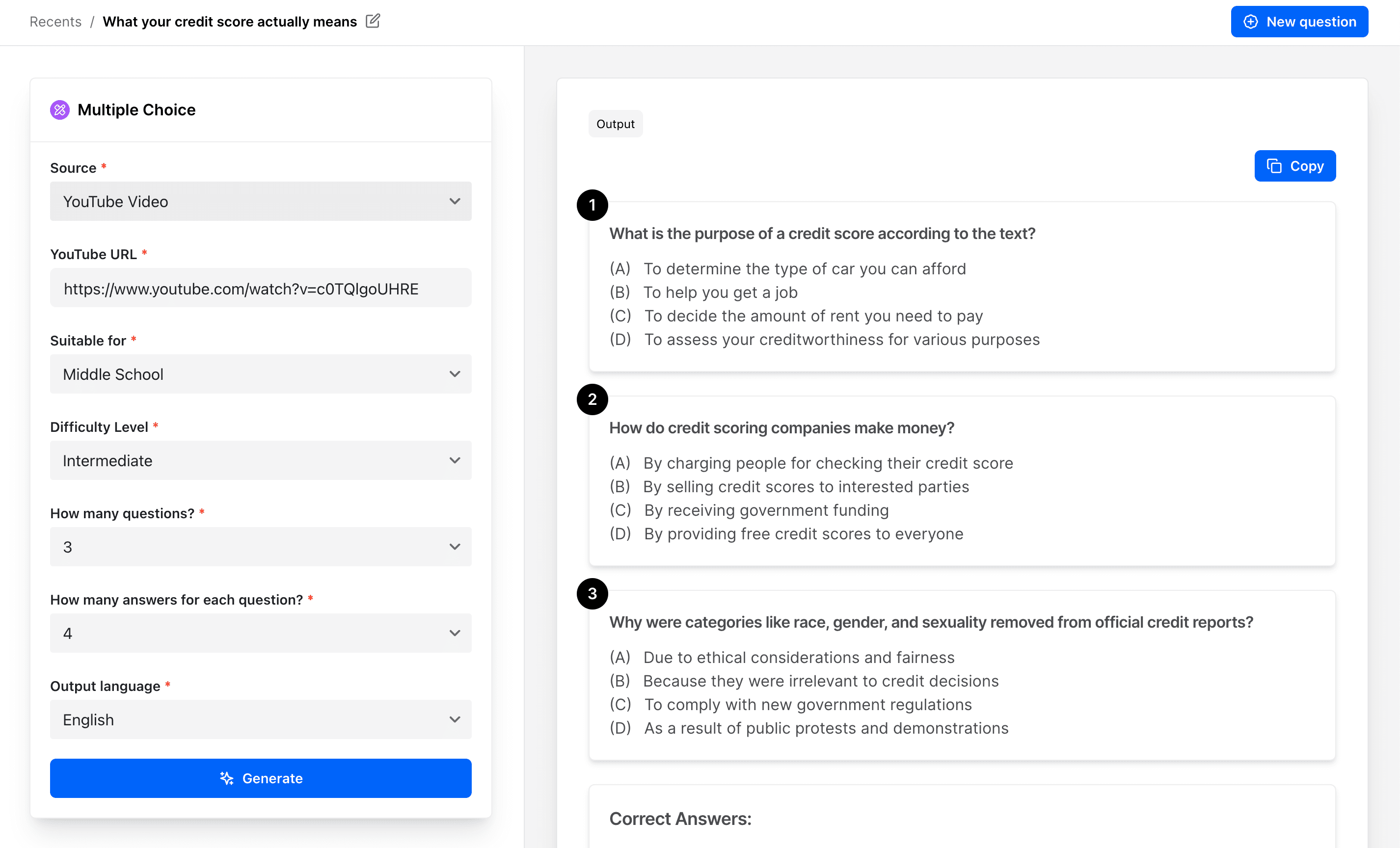Click the numbered badge for question 2

(592, 399)
